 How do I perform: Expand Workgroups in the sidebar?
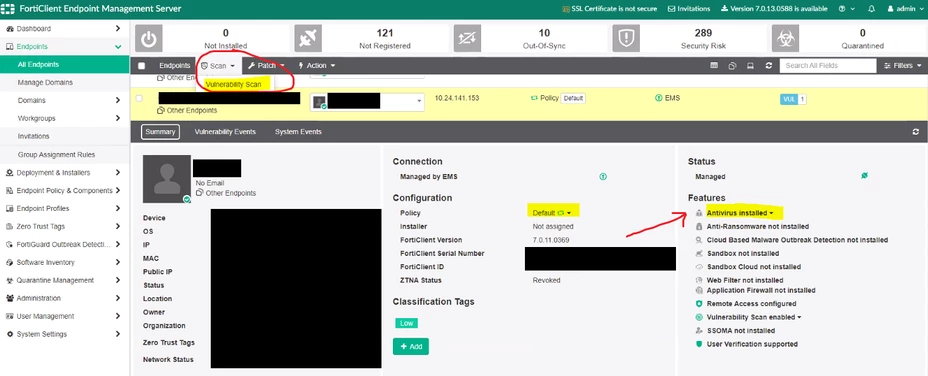point(64,118)
